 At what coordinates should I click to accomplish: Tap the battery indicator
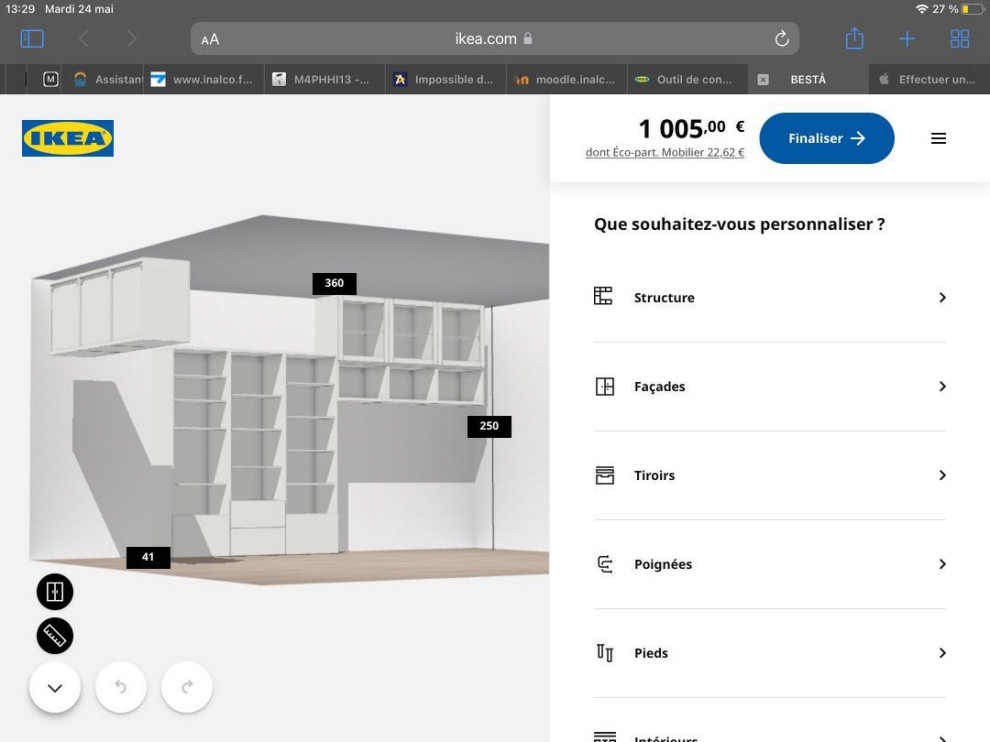pos(972,9)
